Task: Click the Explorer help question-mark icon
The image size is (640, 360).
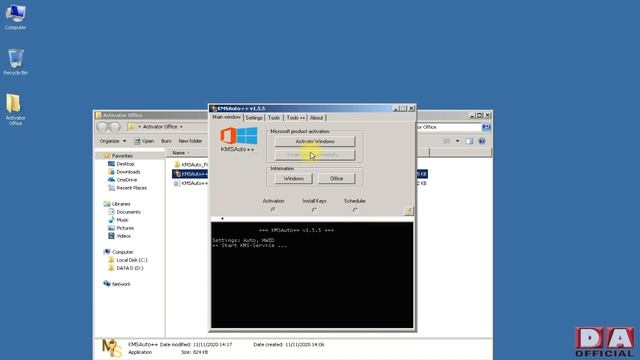Action: click(482, 141)
